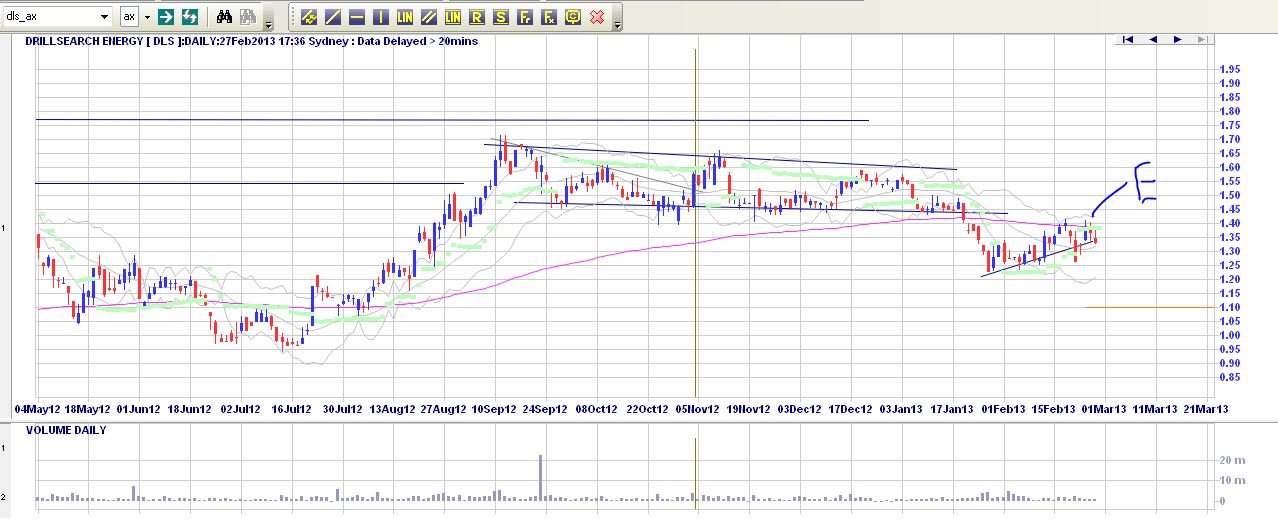Click the boxed LIN tool icon
Image resolution: width=1278 pixels, height=519 pixels.
(453, 17)
